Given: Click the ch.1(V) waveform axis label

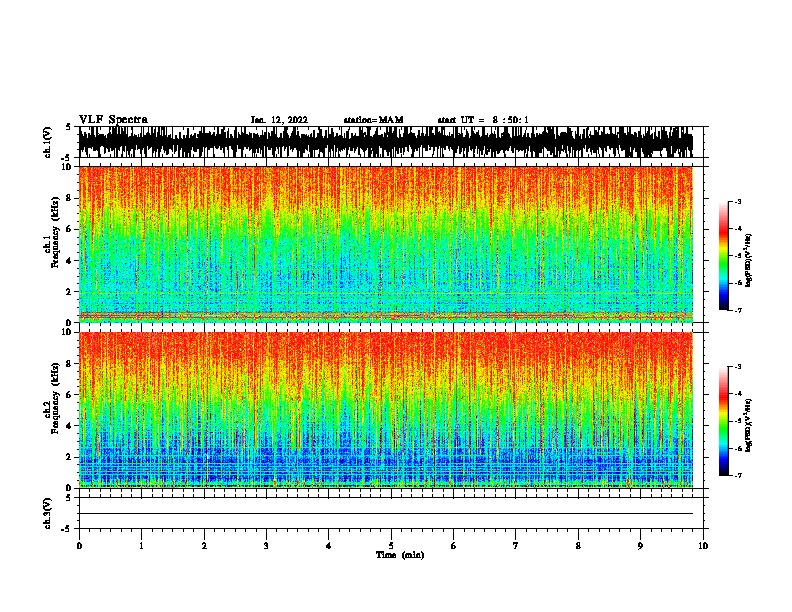Looking at the screenshot, I should [x=47, y=142].
